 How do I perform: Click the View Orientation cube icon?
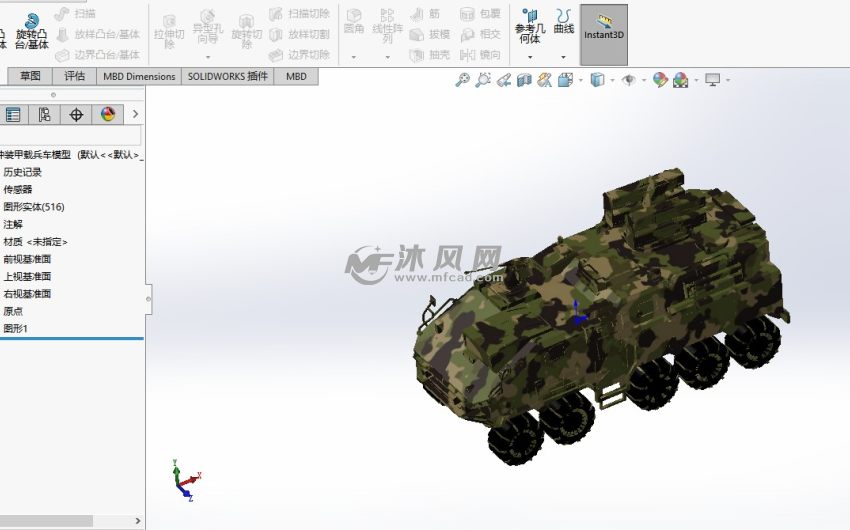[x=565, y=80]
